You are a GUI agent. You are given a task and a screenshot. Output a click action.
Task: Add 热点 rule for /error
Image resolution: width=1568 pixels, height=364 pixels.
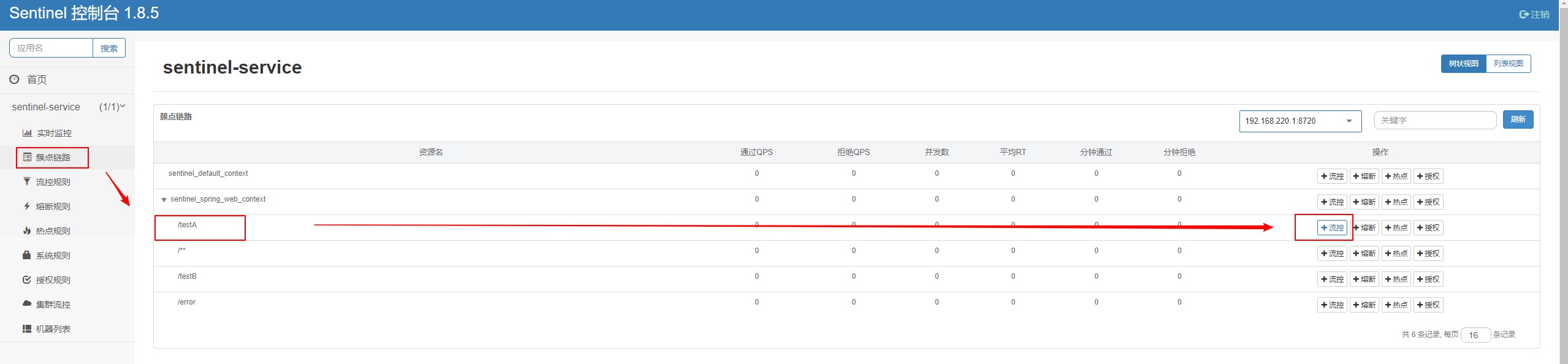point(1396,305)
